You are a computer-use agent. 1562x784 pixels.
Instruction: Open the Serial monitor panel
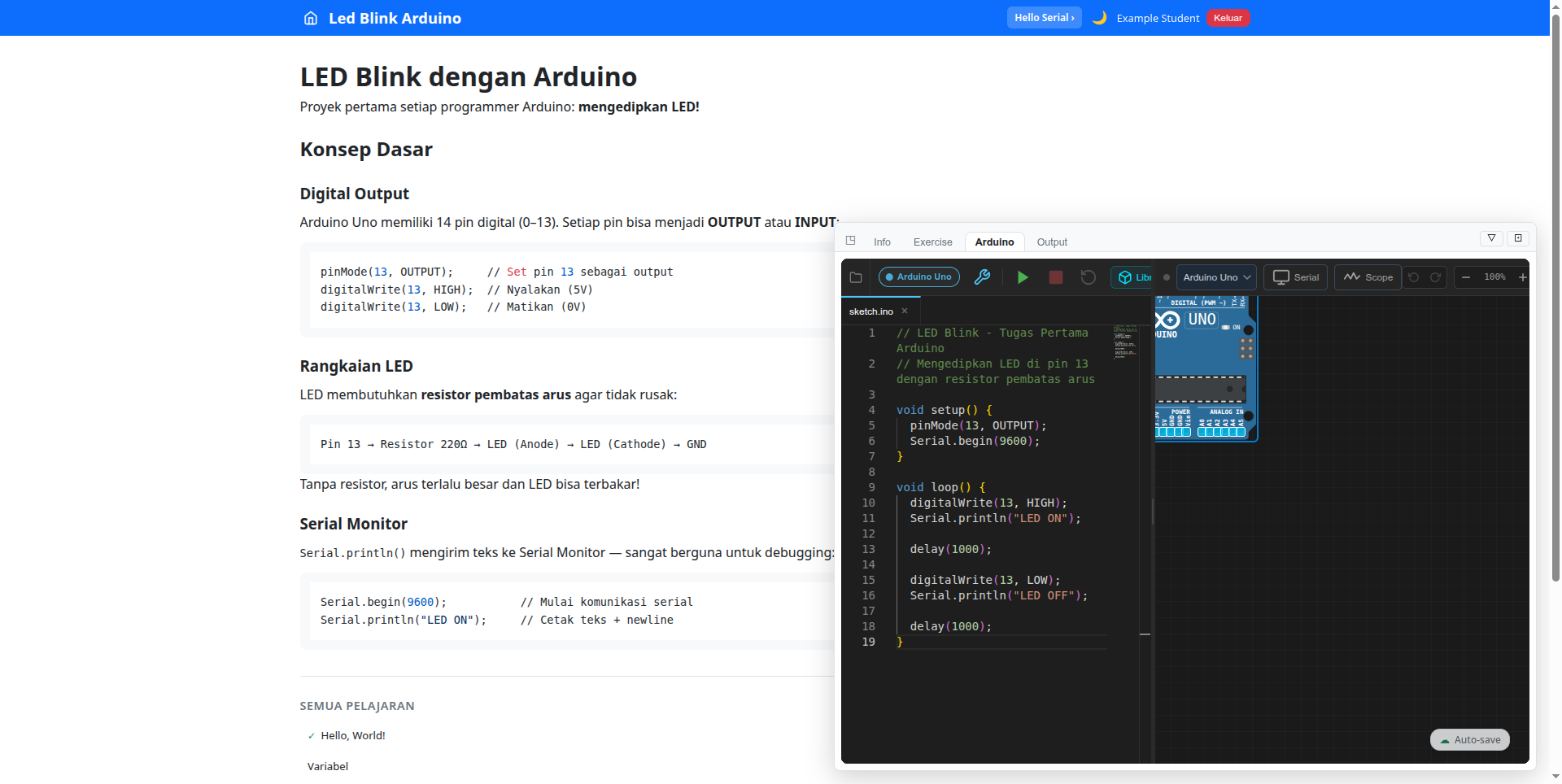[1295, 277]
